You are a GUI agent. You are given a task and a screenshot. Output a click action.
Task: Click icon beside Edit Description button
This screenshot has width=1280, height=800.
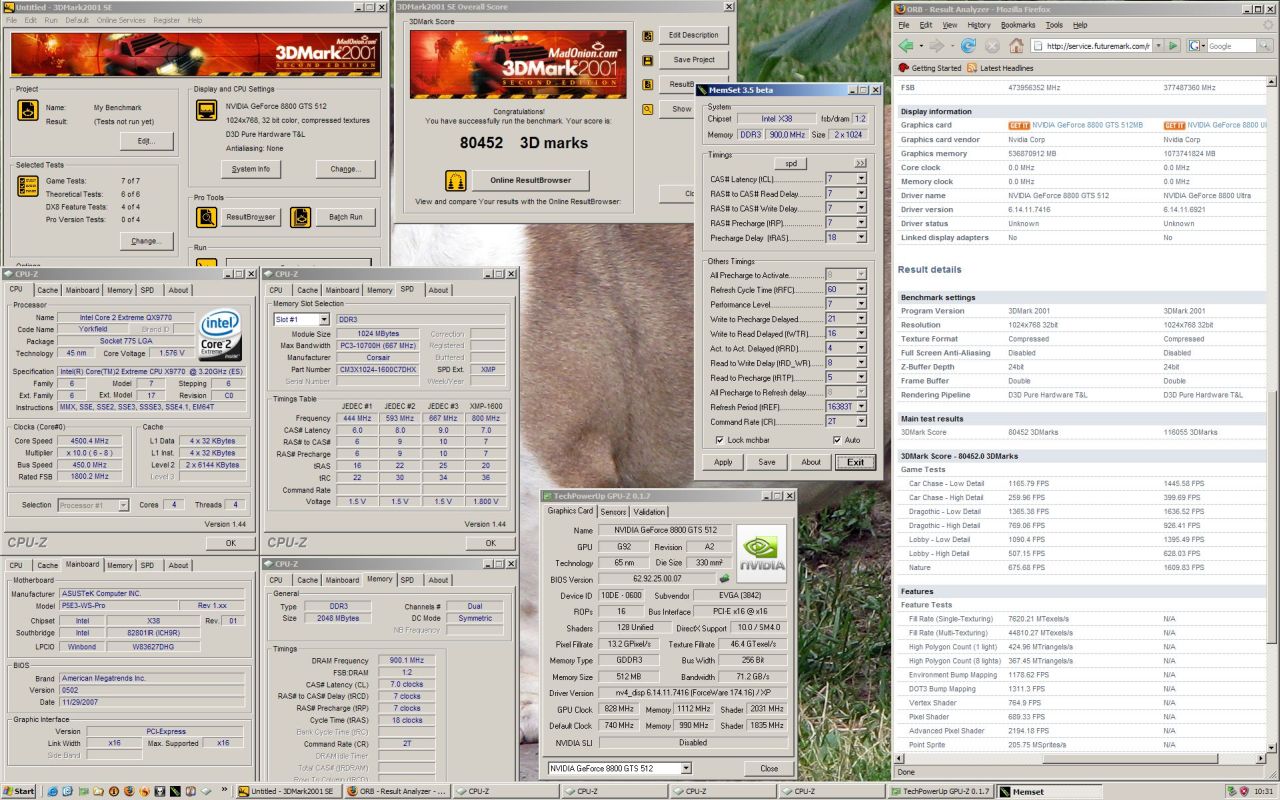point(648,35)
